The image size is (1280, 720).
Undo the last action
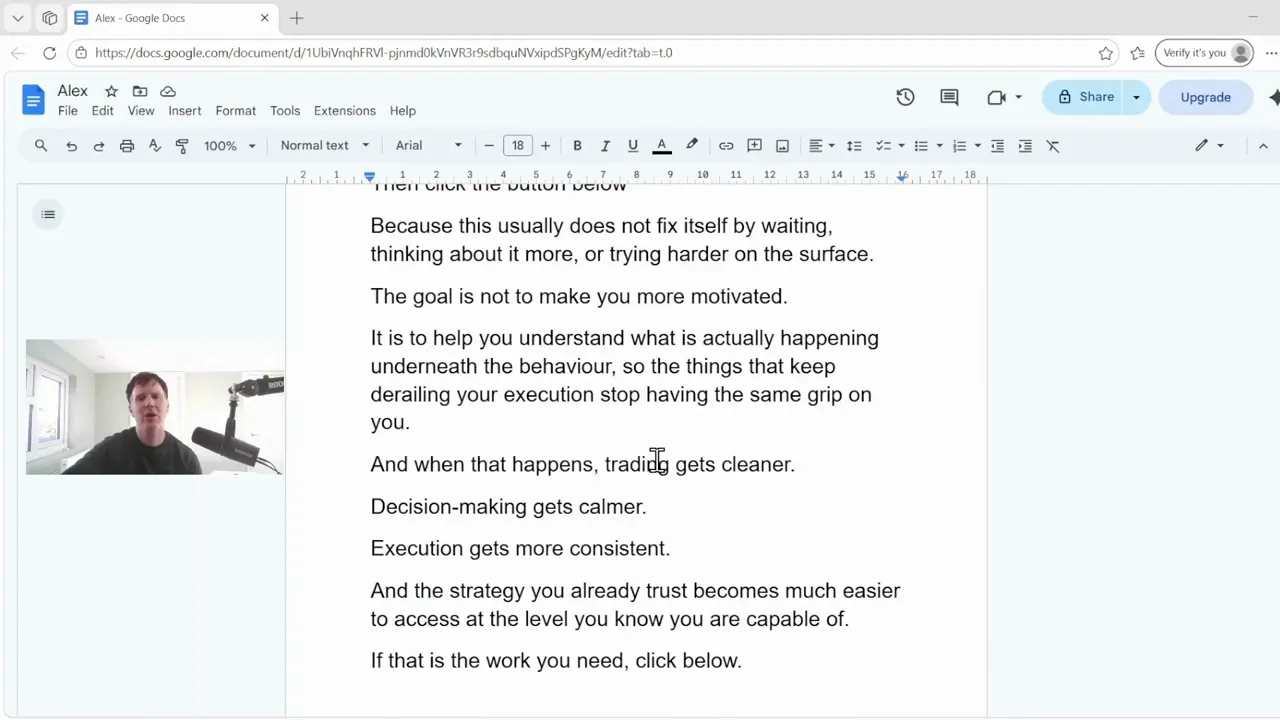point(71,146)
